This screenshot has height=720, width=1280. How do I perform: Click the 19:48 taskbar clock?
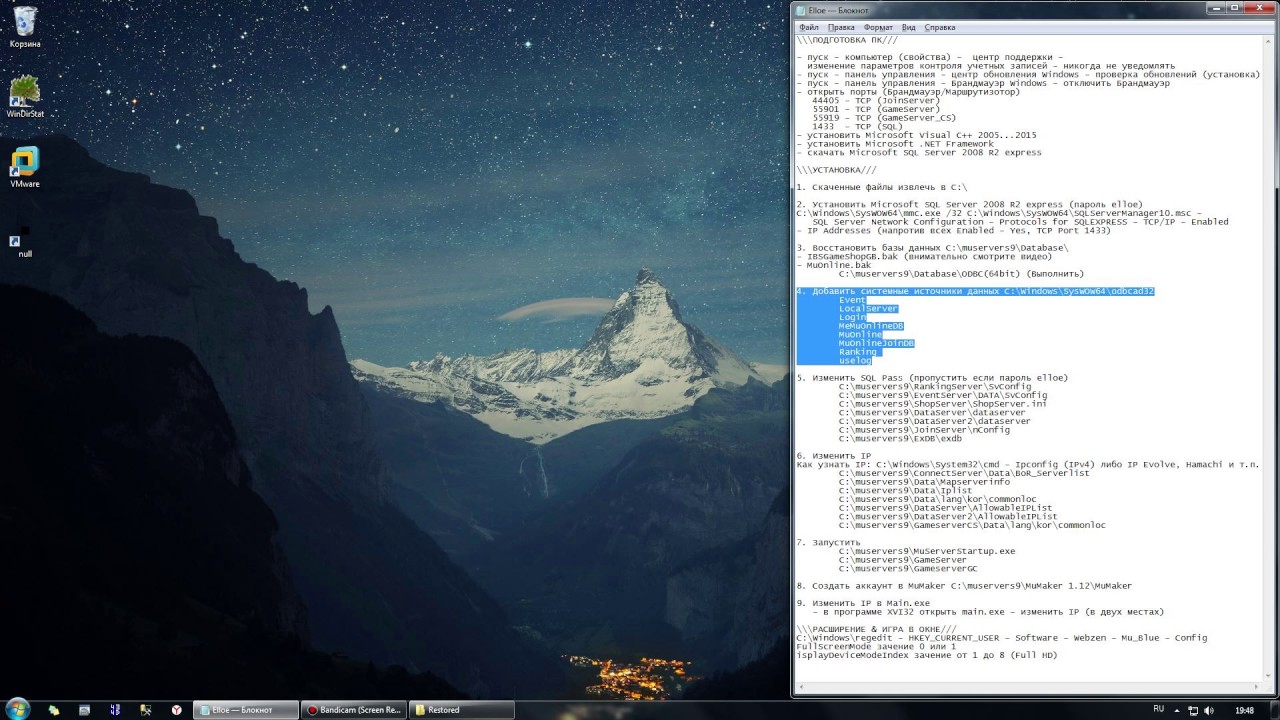[x=1244, y=710]
